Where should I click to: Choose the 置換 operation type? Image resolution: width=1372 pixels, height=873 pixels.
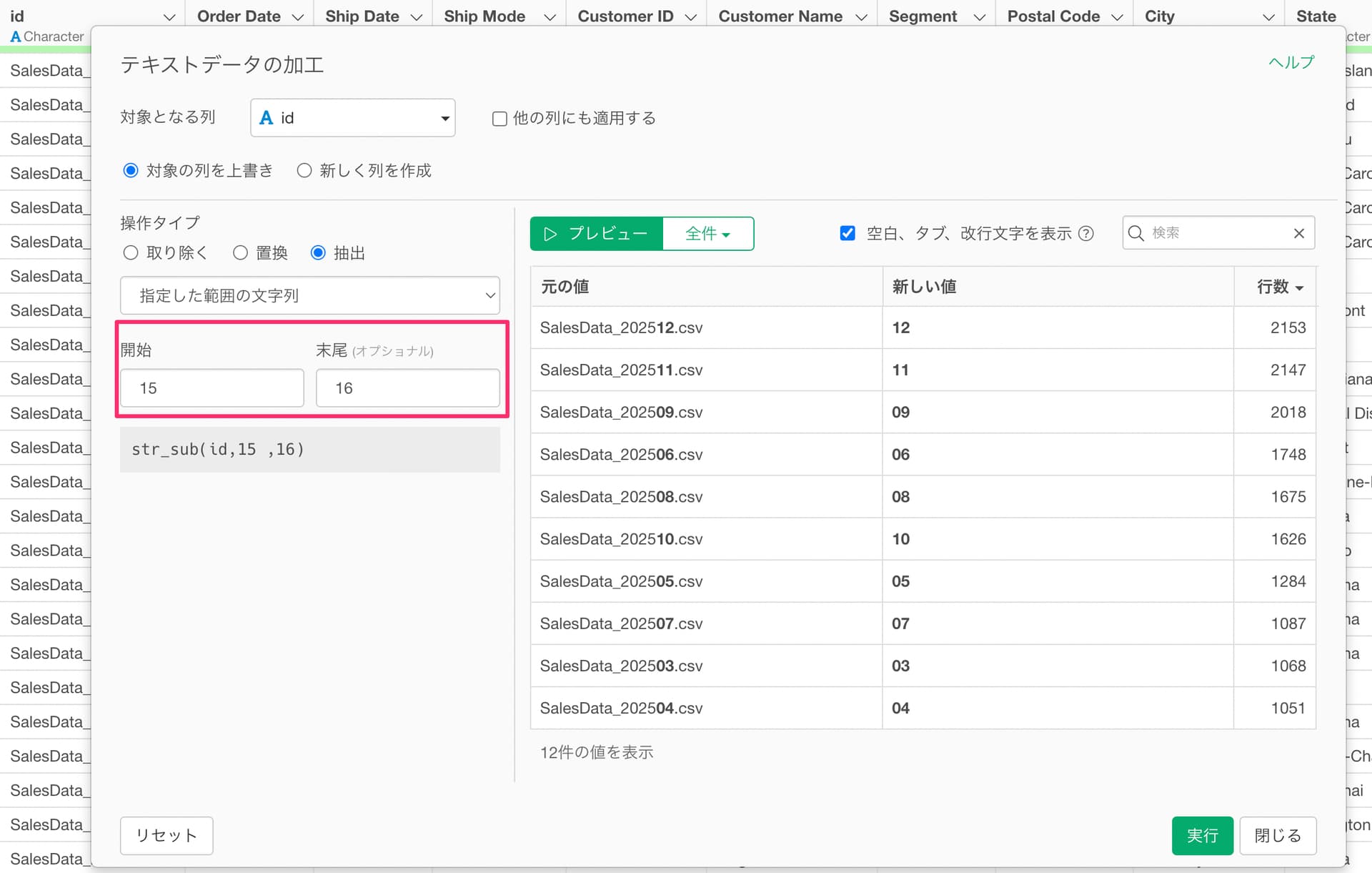point(241,253)
